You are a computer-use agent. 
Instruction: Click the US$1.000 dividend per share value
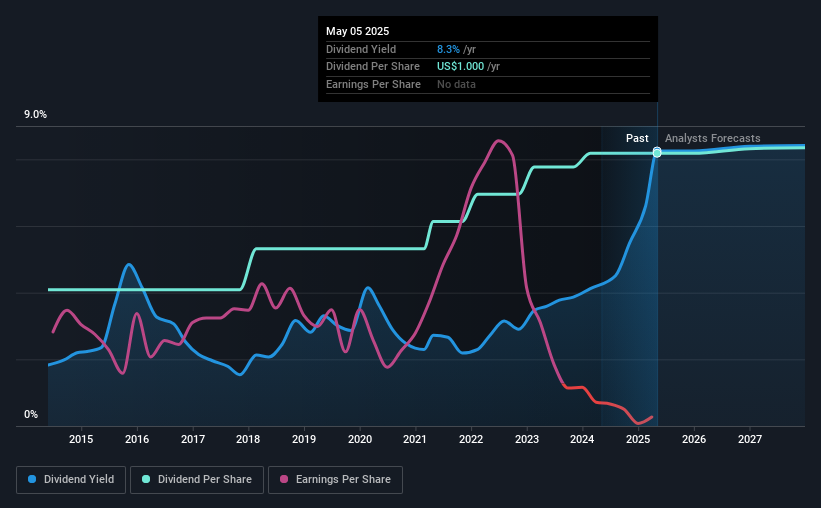pos(460,67)
